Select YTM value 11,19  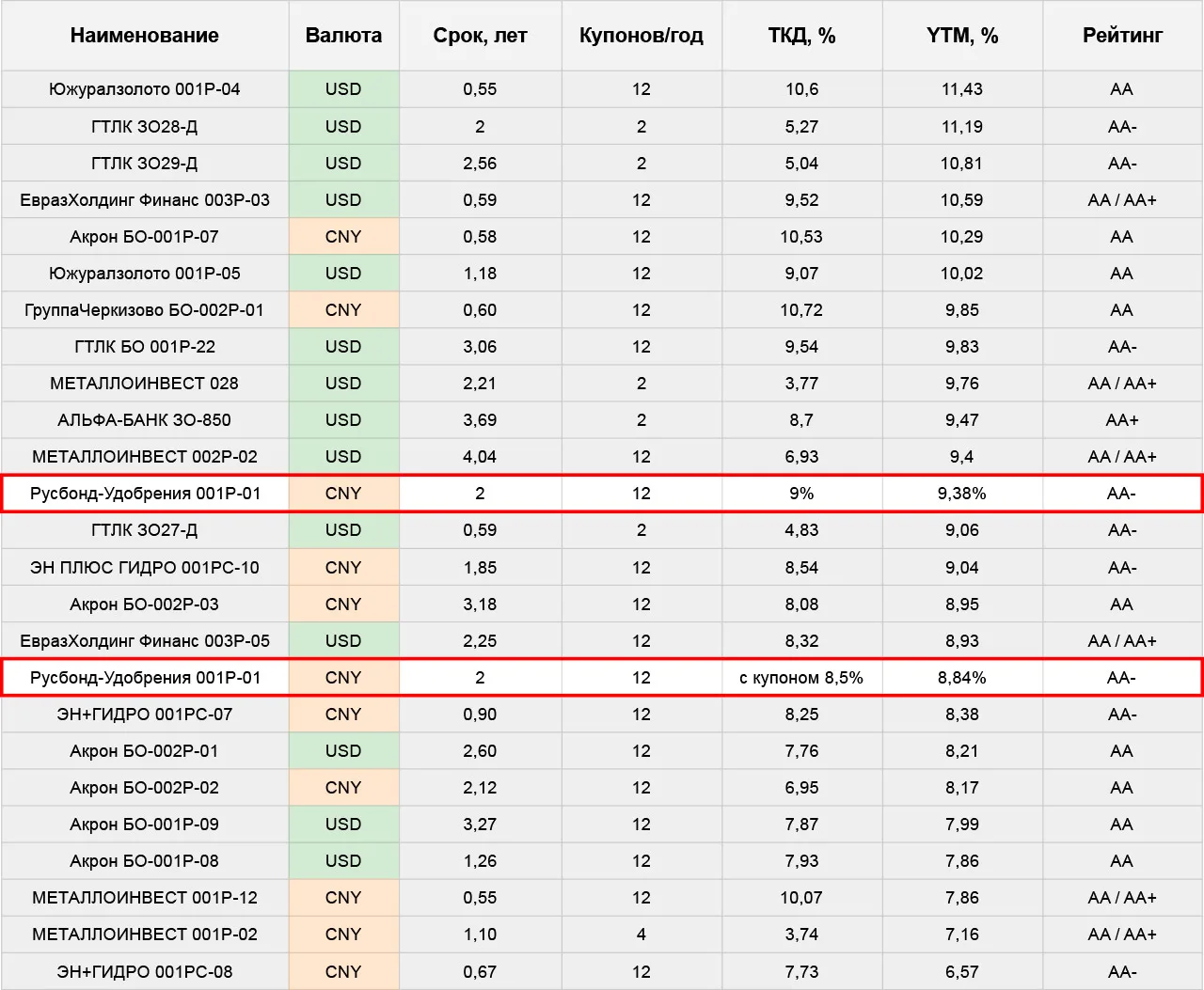coord(962,126)
